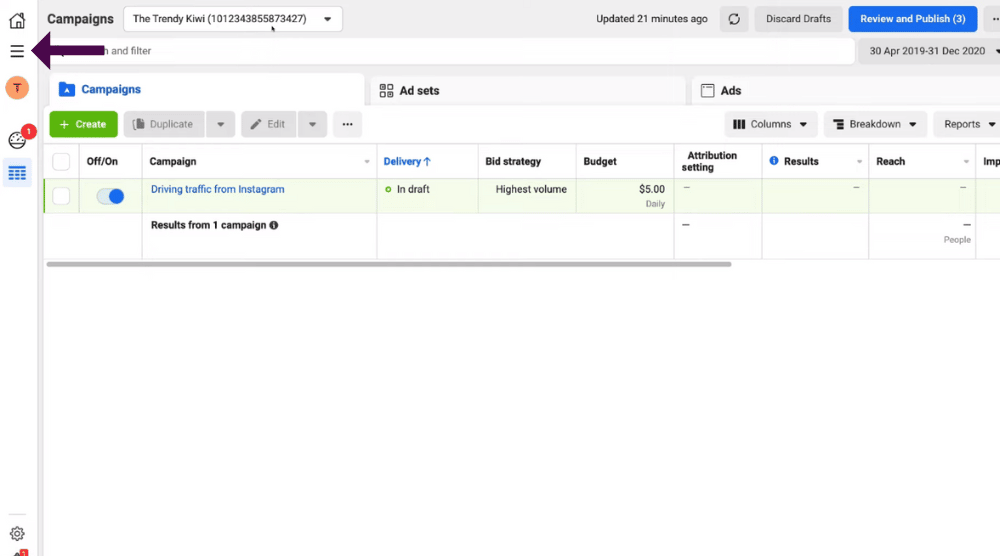This screenshot has width=1000, height=556.
Task: Open the cookie icon with notification badge
Action: (x=17, y=140)
